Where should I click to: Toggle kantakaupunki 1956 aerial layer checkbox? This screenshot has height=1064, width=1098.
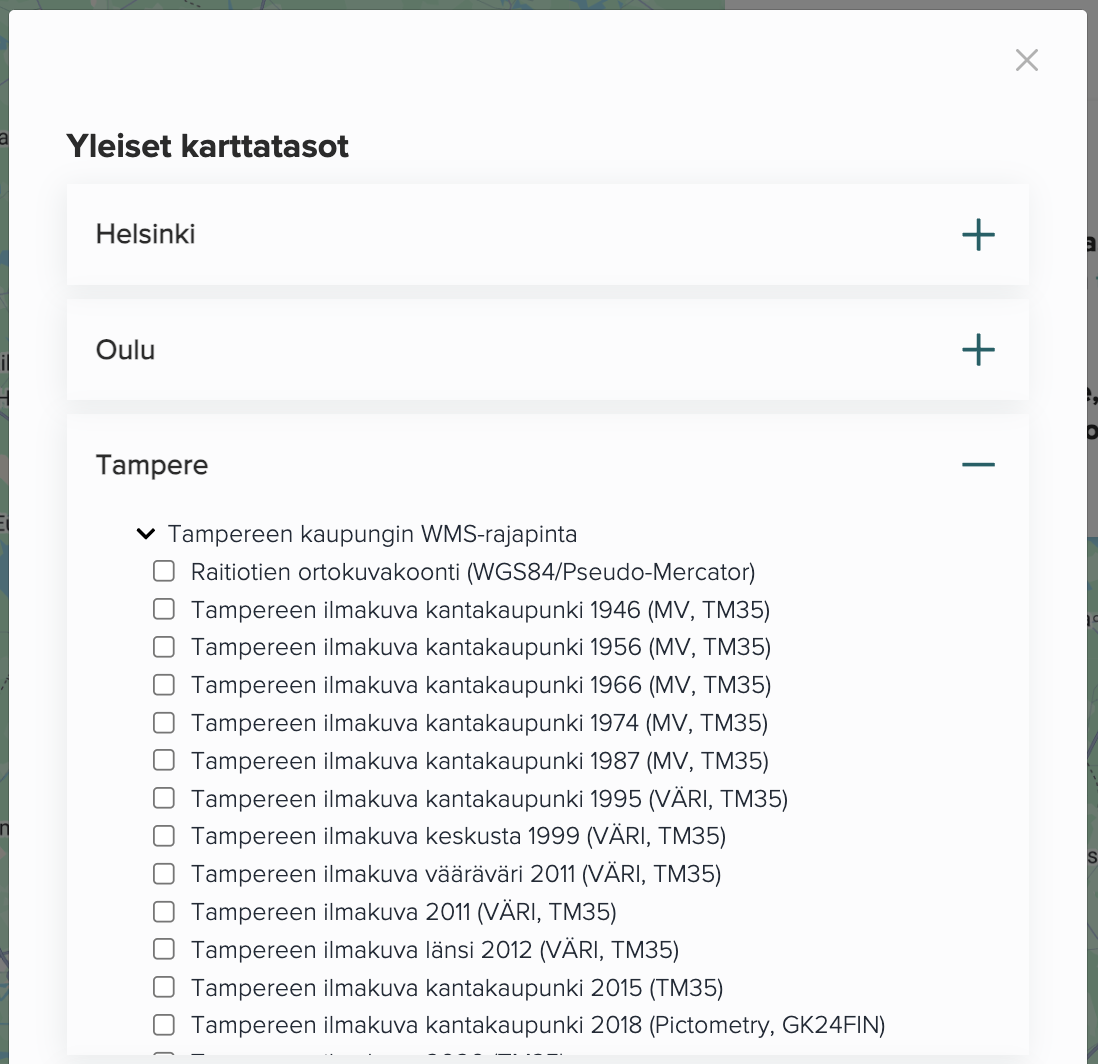164,647
